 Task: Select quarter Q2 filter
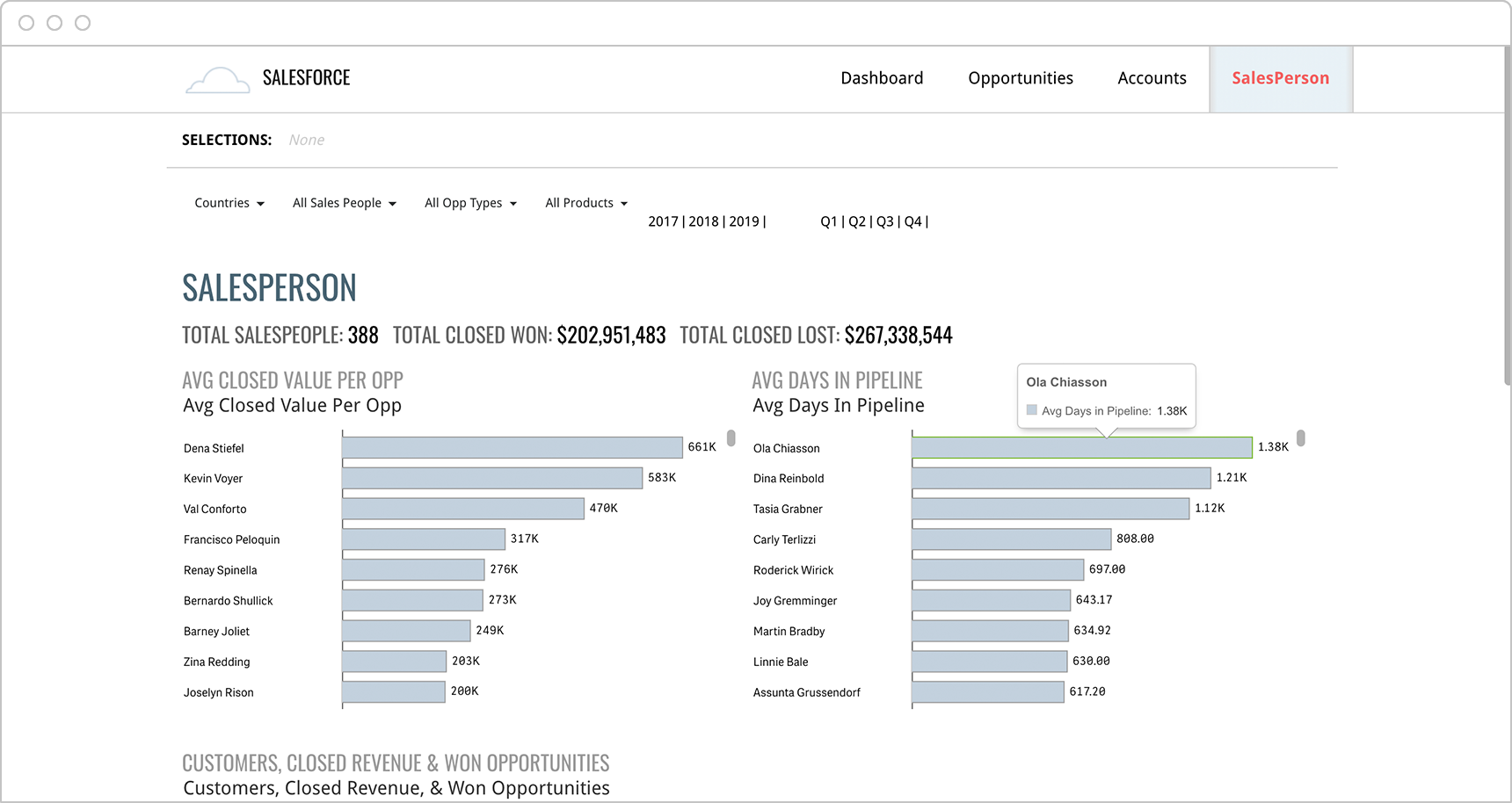857,221
